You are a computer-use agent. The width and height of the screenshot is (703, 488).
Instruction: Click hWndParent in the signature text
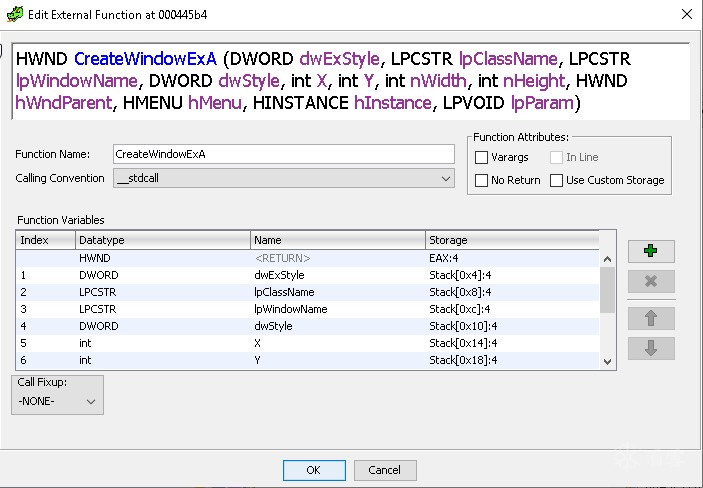tap(63, 103)
